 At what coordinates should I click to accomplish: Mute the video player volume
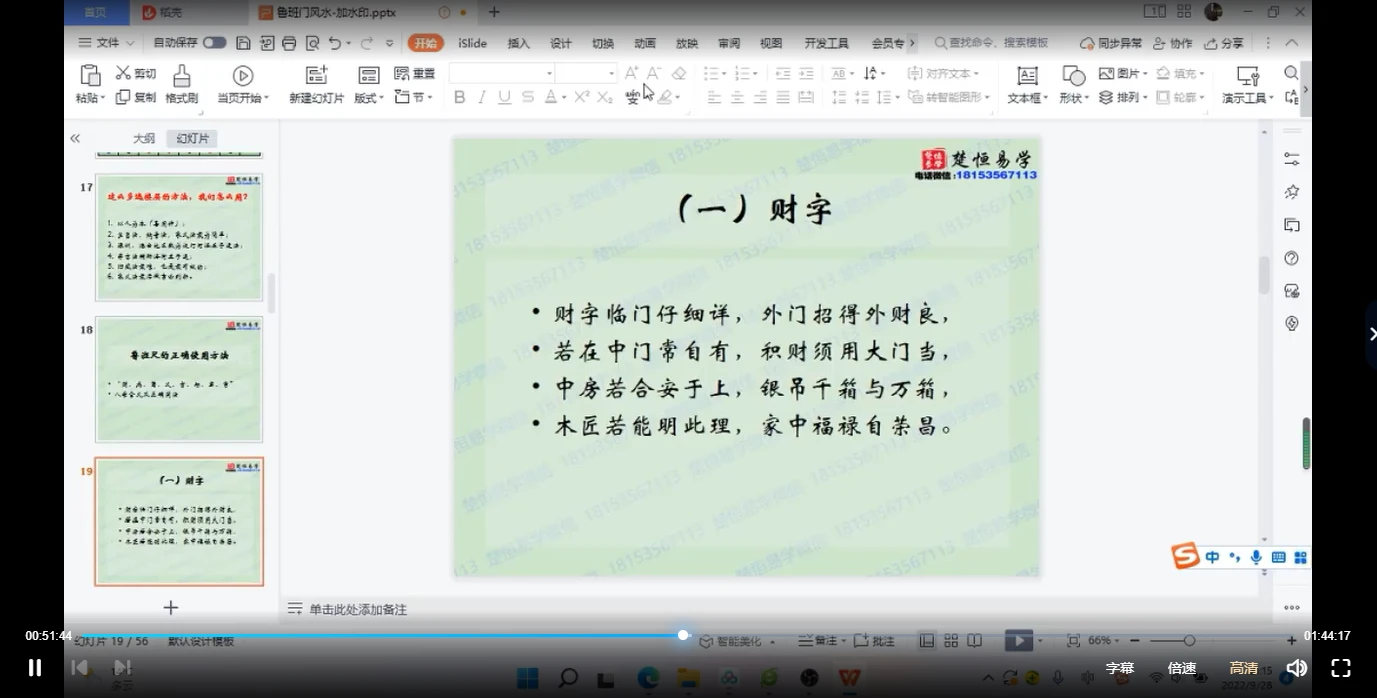pos(1296,668)
